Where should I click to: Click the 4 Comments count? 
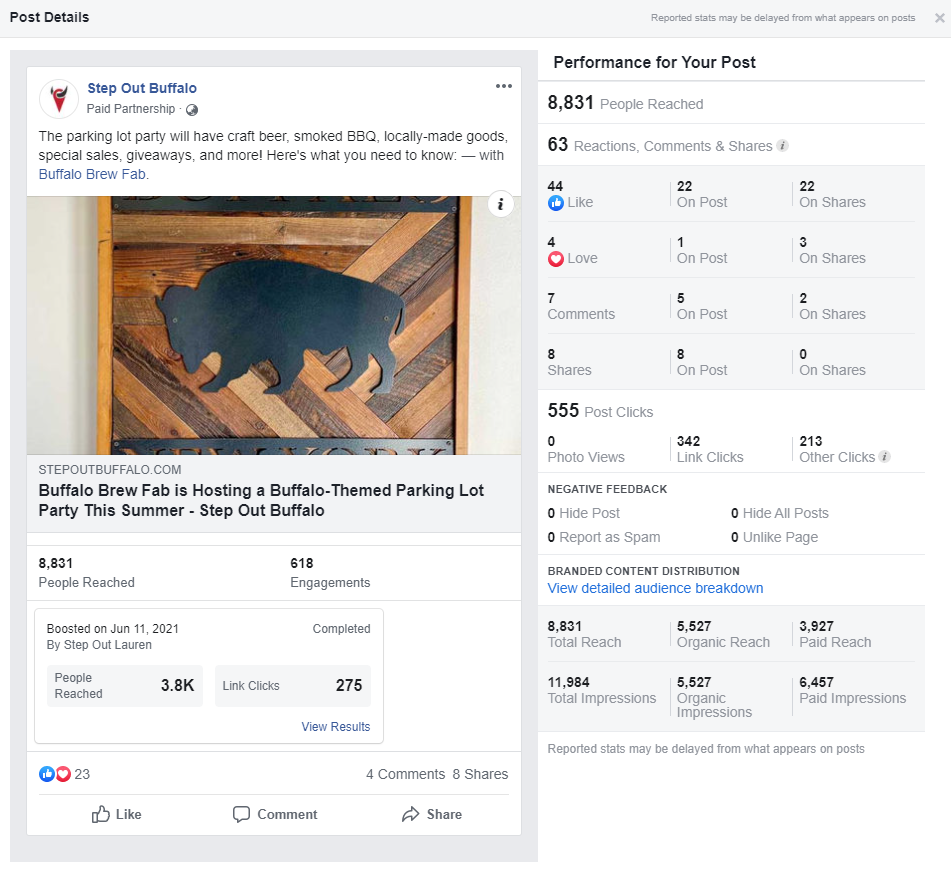point(405,774)
